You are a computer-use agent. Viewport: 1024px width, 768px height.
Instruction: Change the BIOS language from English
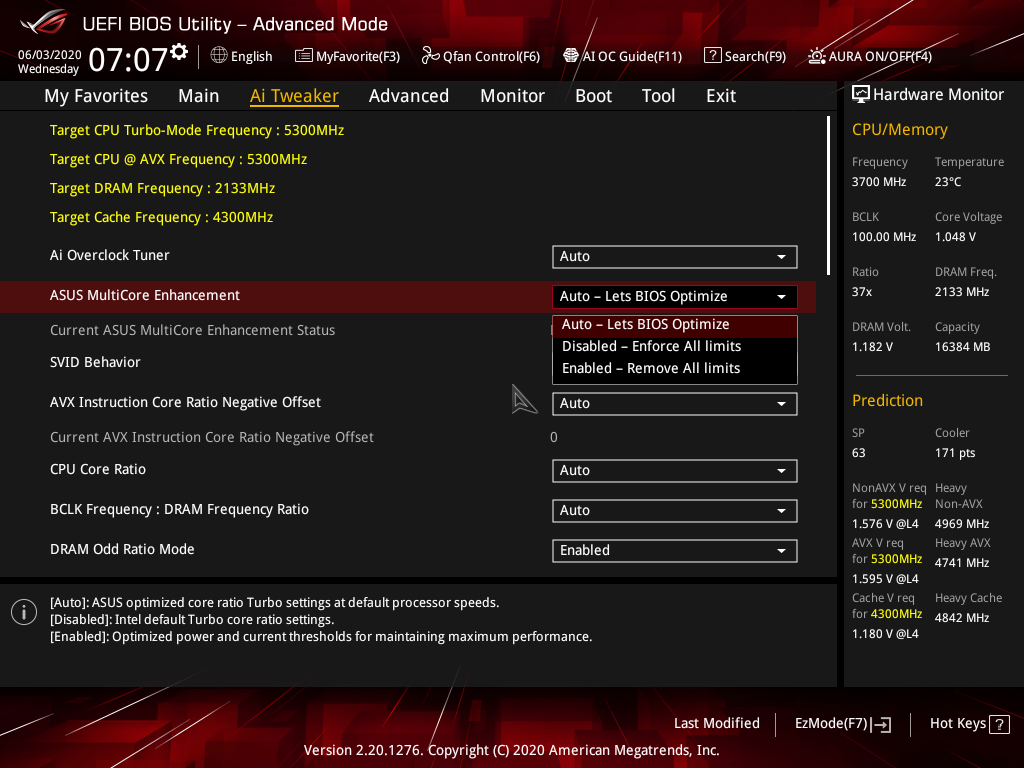click(241, 56)
